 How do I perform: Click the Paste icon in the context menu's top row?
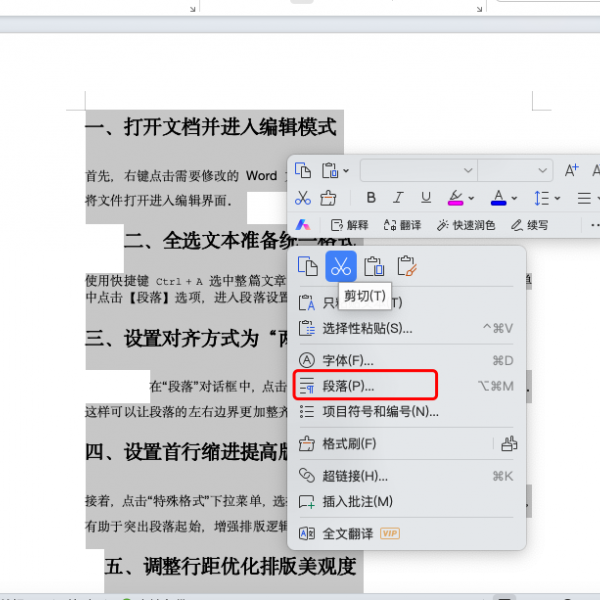pos(374,266)
